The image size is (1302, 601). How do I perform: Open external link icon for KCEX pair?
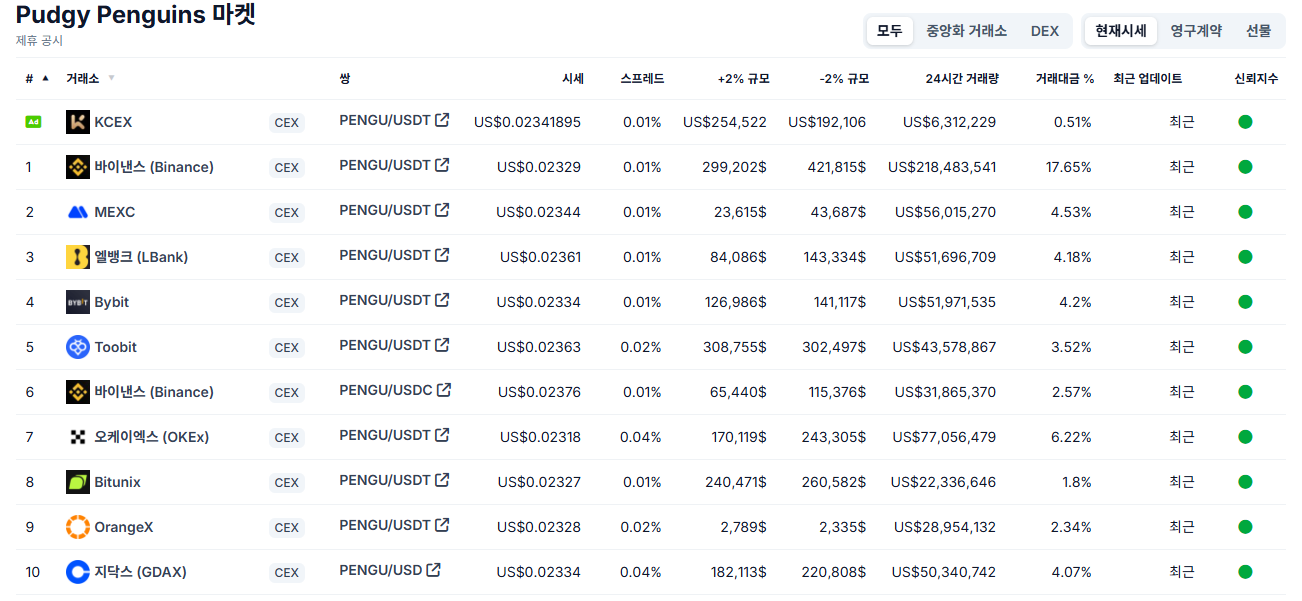[442, 120]
